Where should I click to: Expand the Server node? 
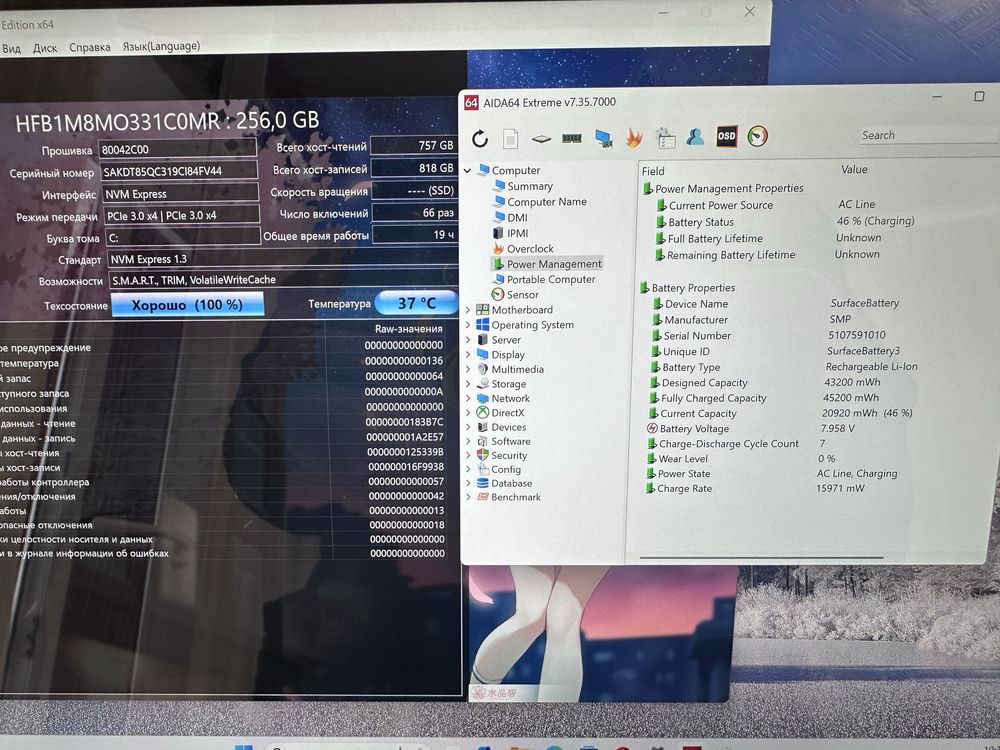[x=467, y=340]
